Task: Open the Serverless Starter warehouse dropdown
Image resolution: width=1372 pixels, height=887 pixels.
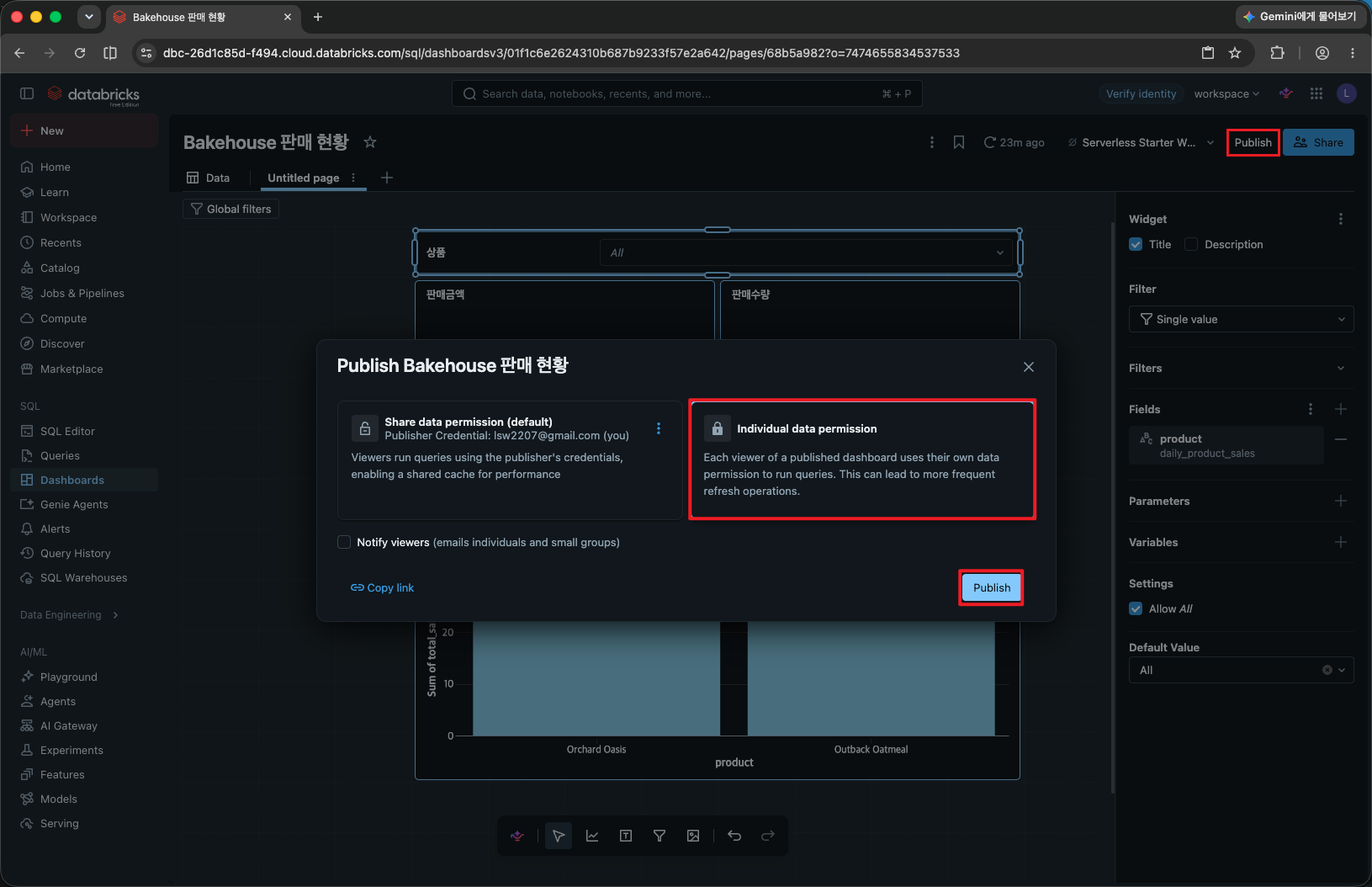Action: (1141, 142)
